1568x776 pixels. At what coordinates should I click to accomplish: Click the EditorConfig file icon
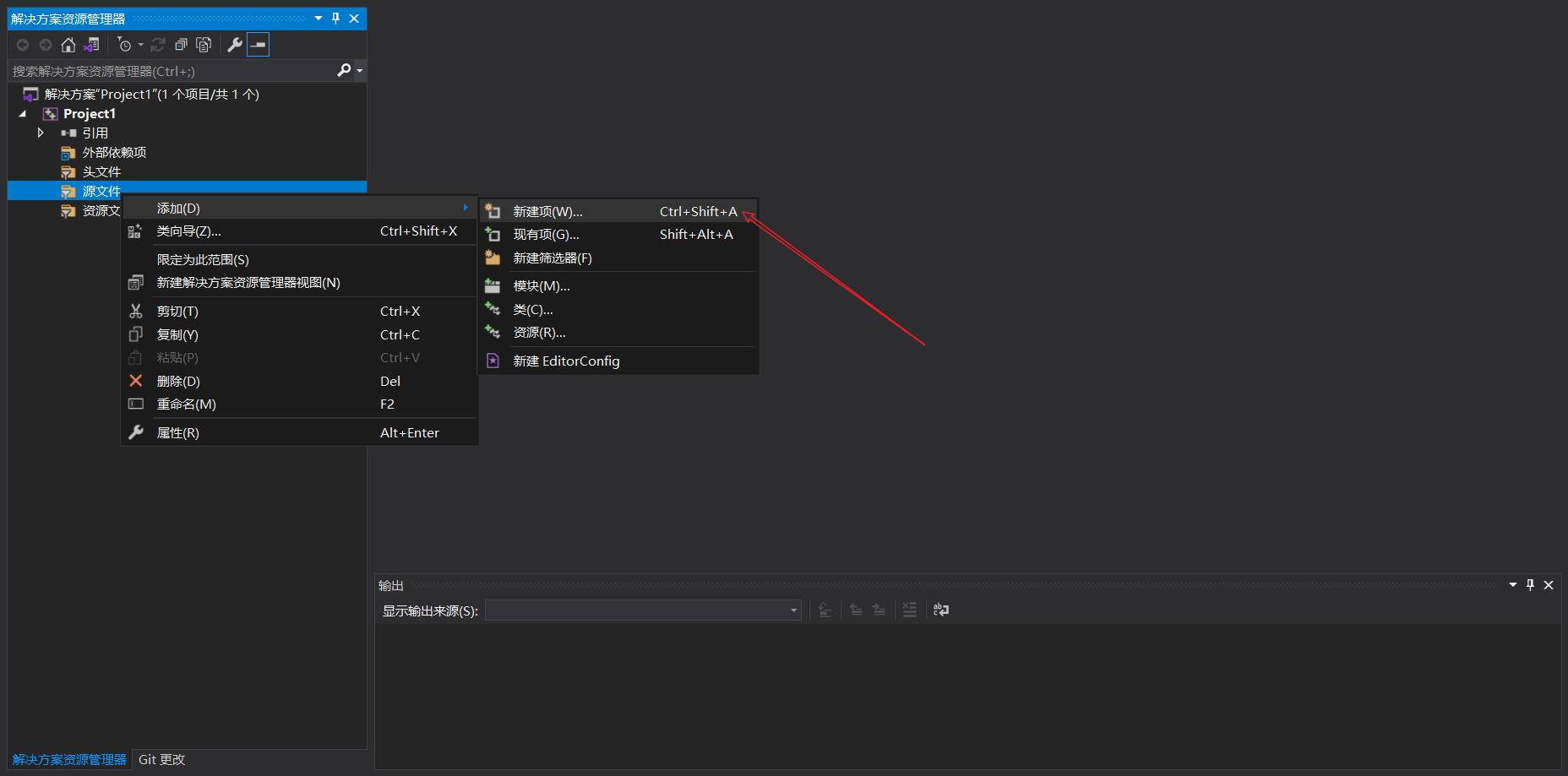pyautogui.click(x=493, y=361)
